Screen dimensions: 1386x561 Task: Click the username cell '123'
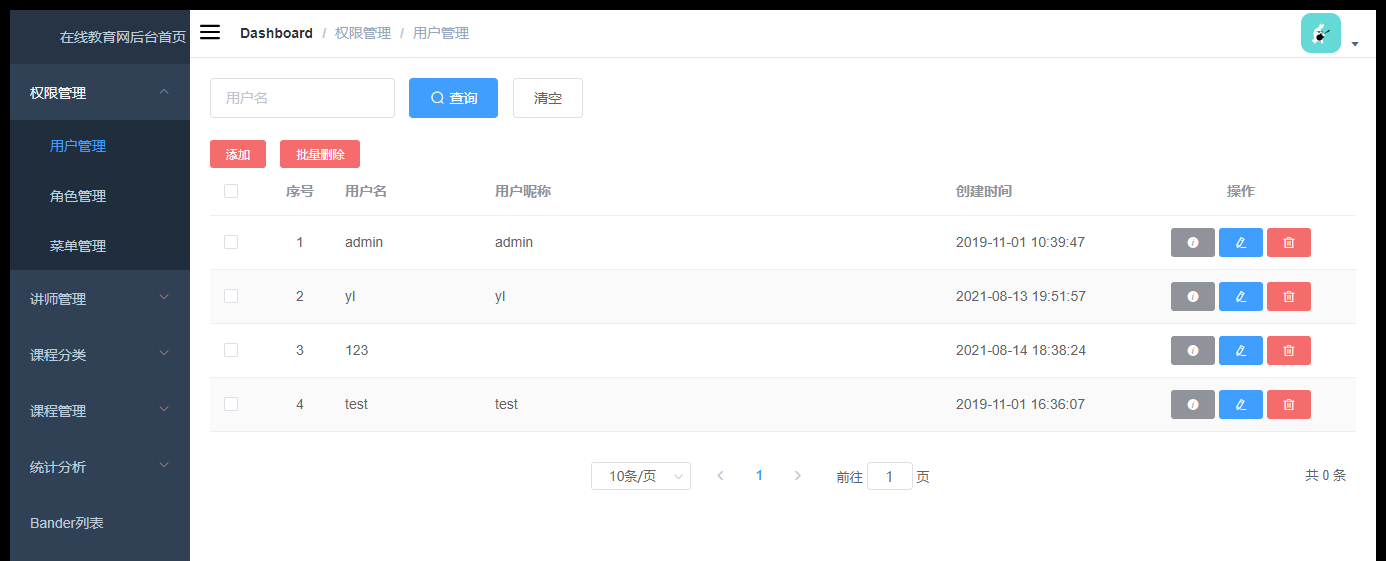click(356, 350)
